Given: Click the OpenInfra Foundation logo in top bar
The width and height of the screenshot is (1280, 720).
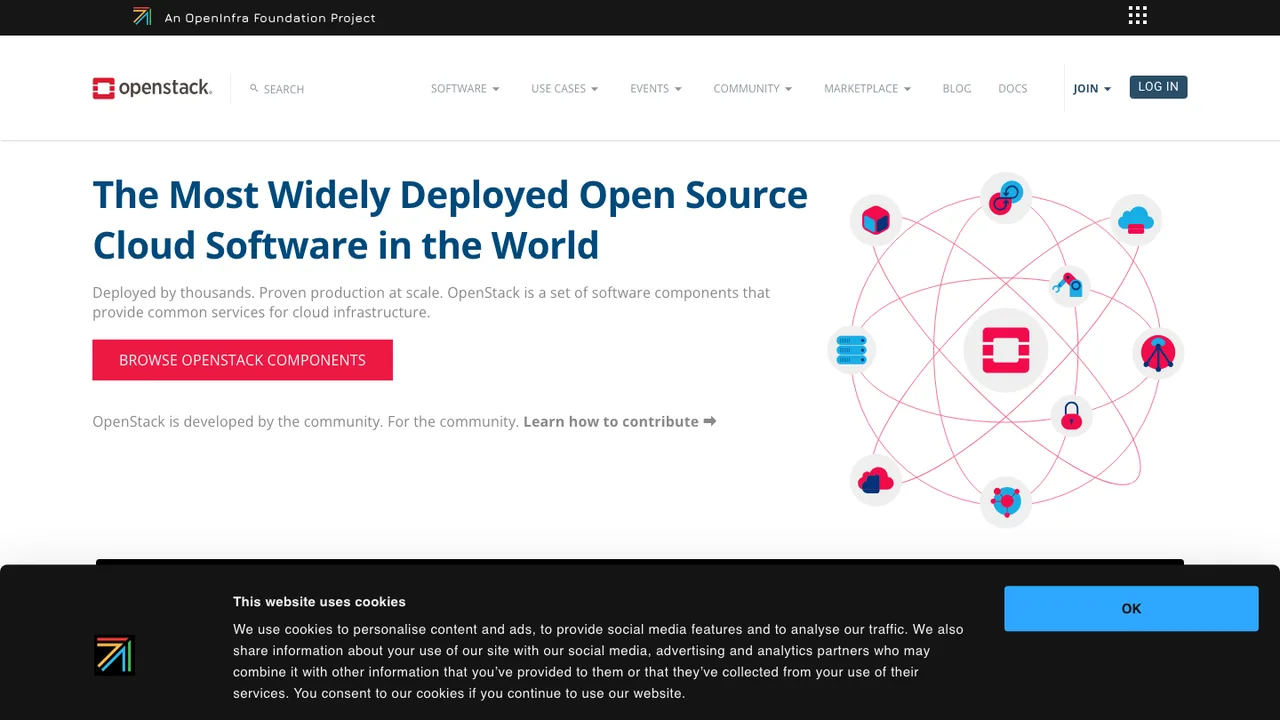Looking at the screenshot, I should tap(142, 16).
